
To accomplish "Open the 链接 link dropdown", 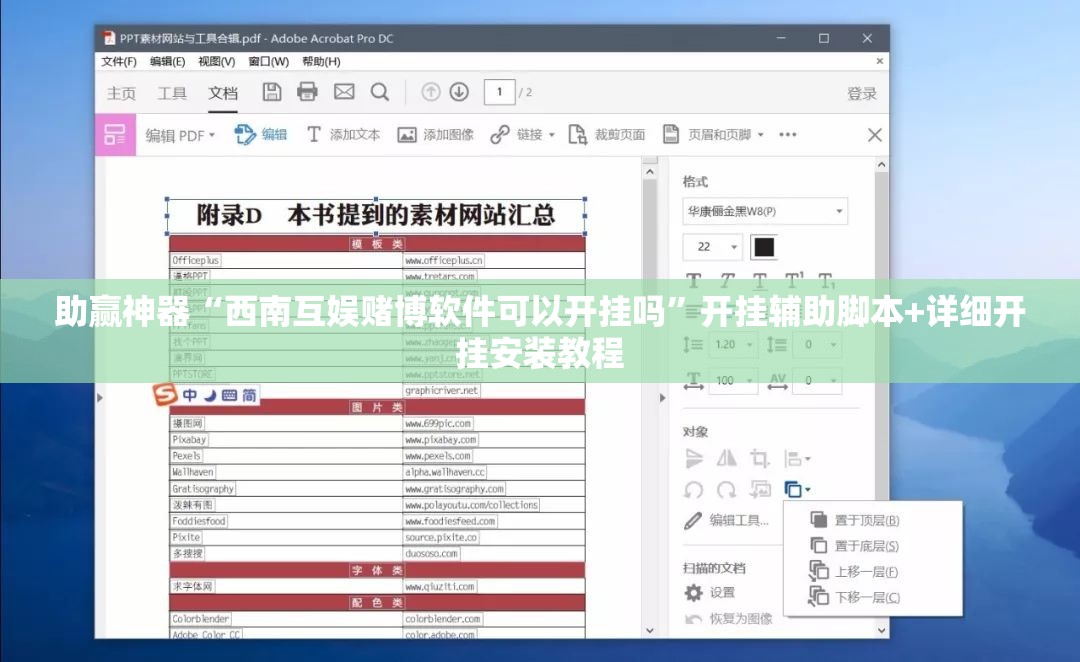I will (x=523, y=134).
